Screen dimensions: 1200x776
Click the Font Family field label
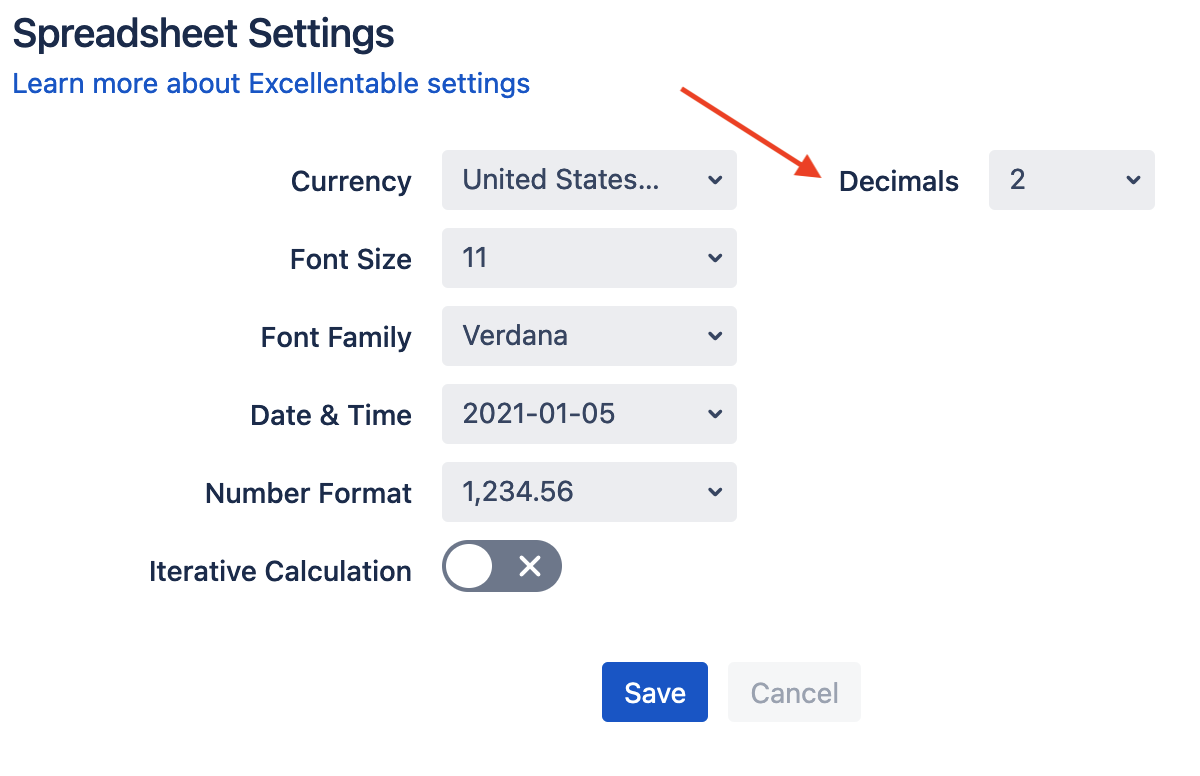click(x=336, y=337)
